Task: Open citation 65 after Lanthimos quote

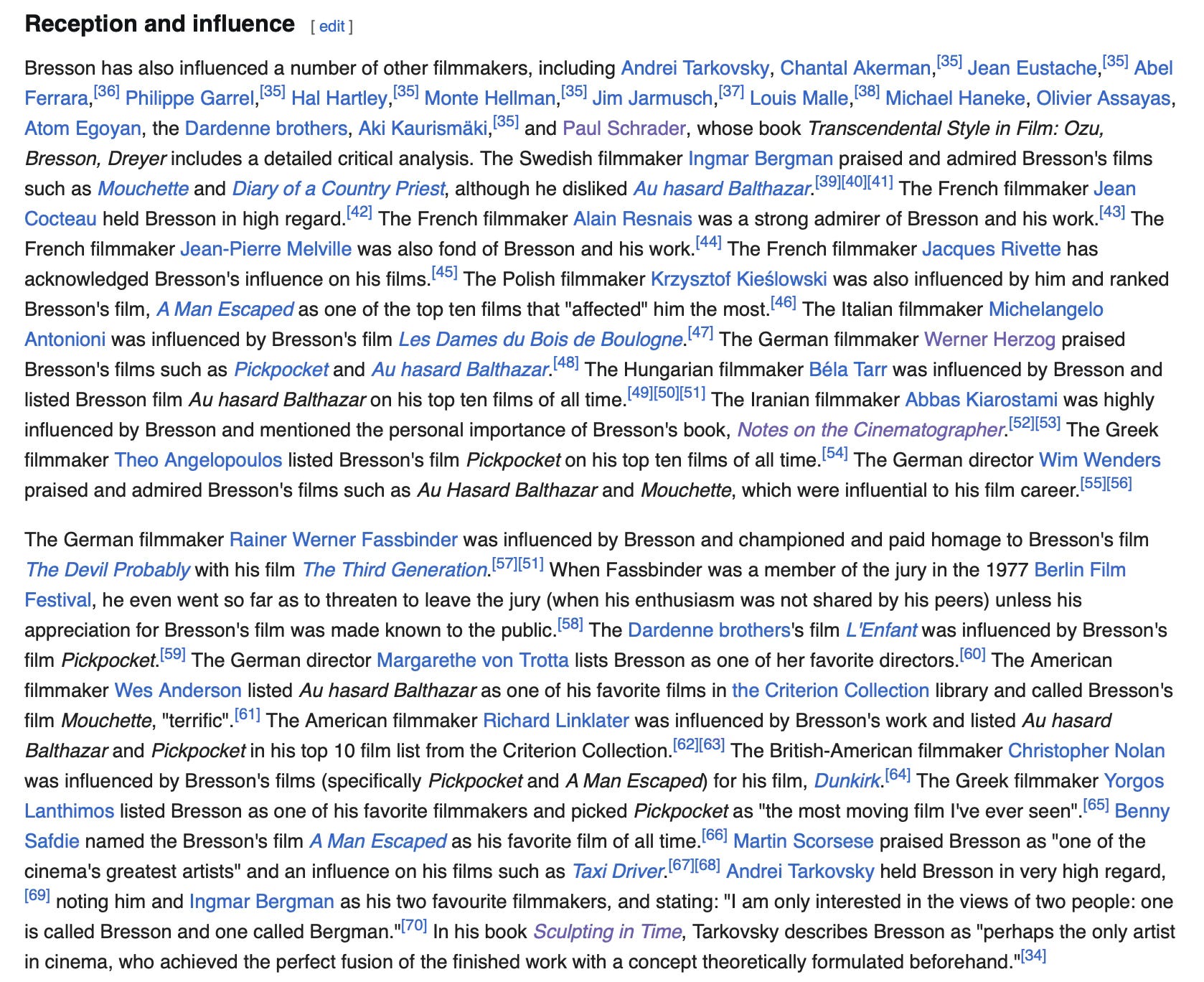Action: click(1096, 804)
